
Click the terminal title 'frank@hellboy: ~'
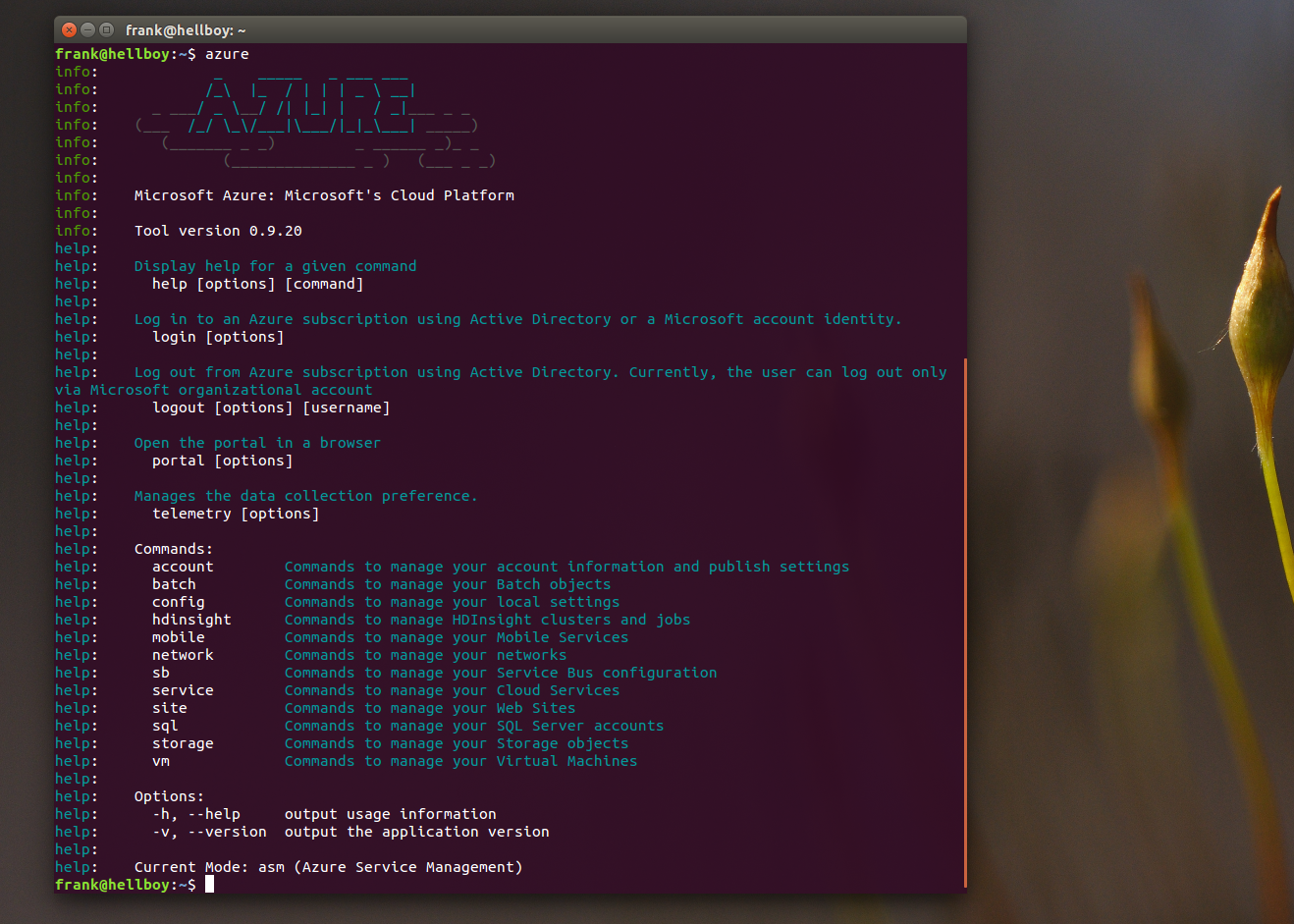pyautogui.click(x=186, y=30)
